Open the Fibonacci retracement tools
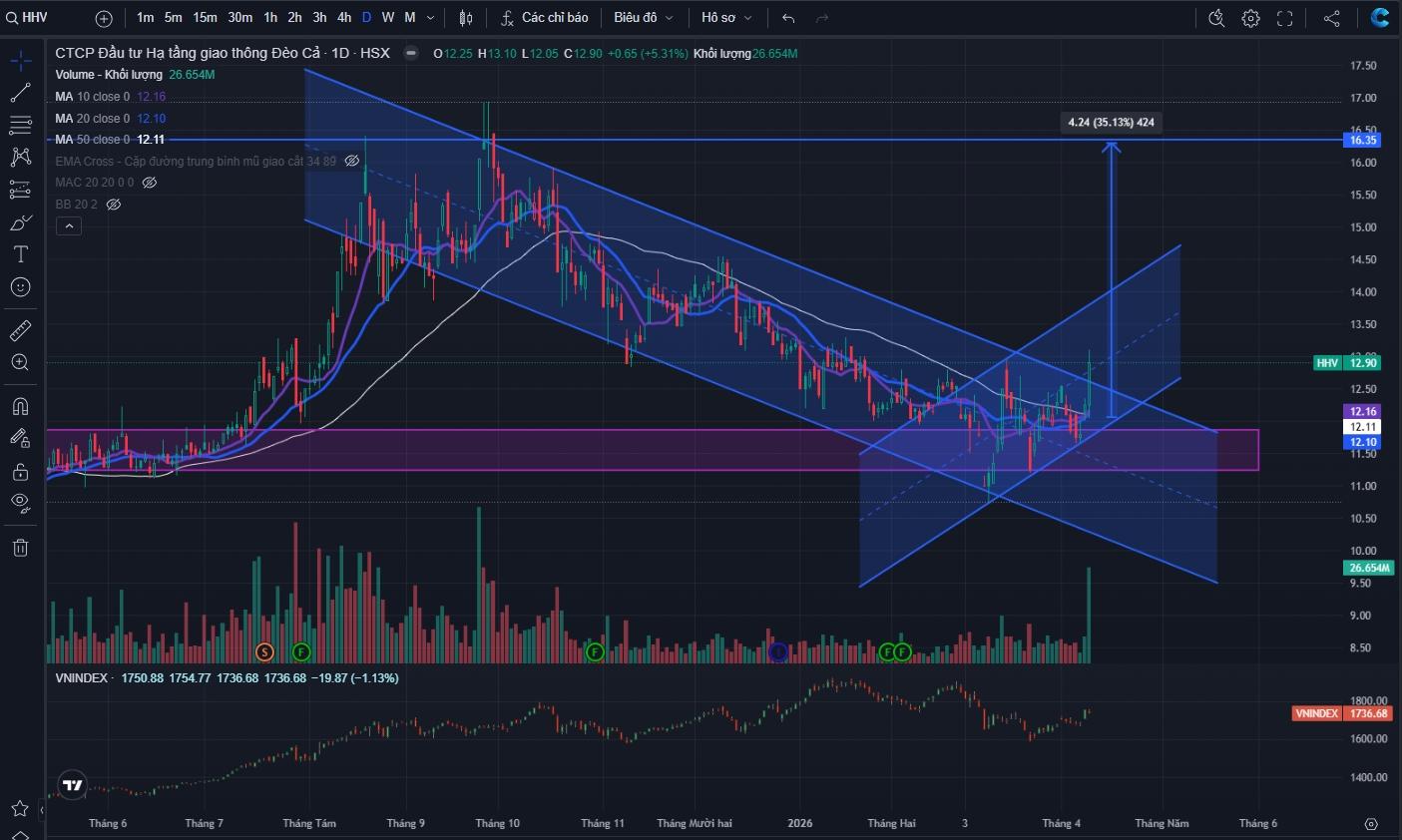 (20, 125)
